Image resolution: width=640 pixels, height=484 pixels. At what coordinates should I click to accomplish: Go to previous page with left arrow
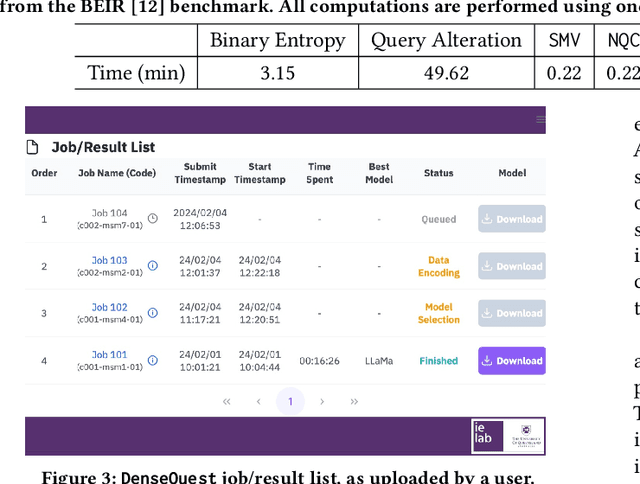[x=258, y=402]
